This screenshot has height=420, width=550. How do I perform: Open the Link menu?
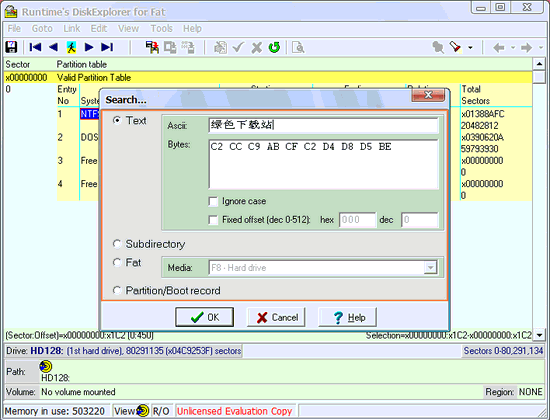(72, 28)
